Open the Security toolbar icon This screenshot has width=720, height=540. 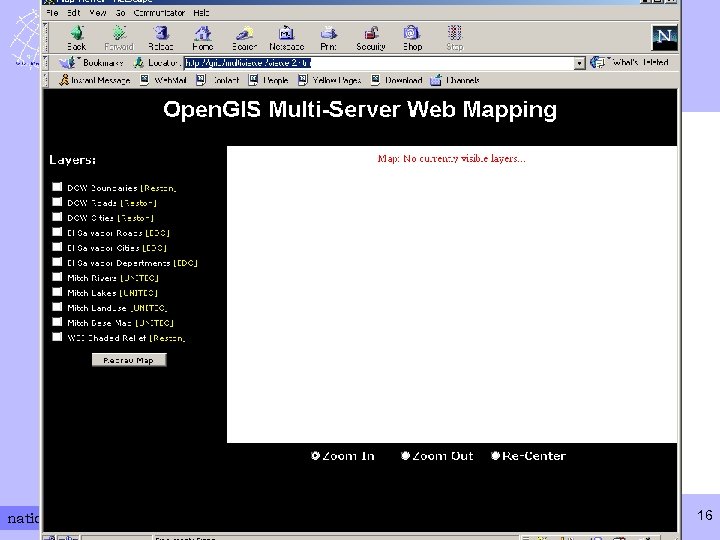coord(371,33)
